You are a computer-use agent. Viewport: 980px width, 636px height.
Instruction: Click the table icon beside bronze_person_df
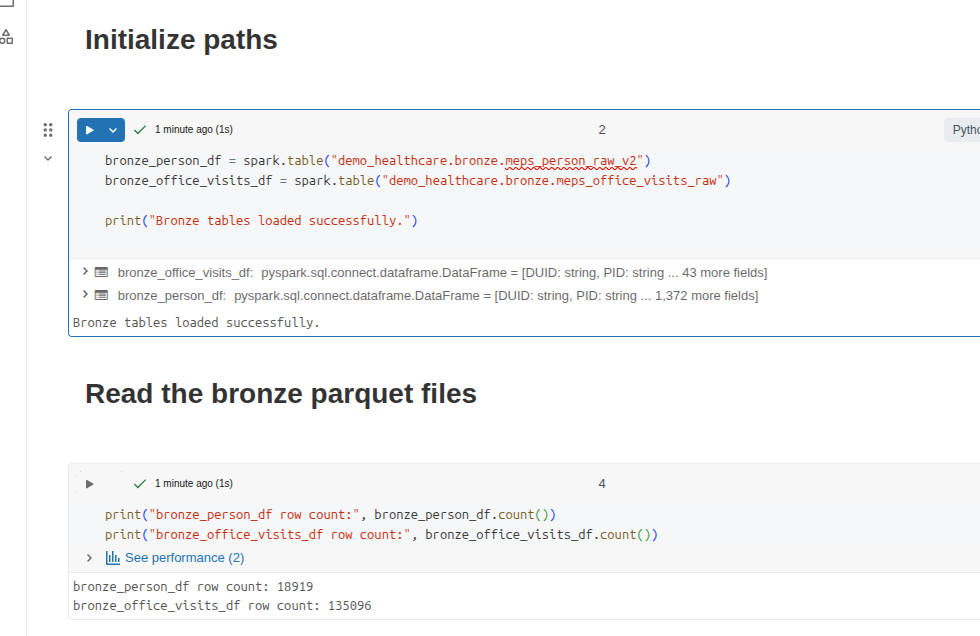click(x=102, y=295)
